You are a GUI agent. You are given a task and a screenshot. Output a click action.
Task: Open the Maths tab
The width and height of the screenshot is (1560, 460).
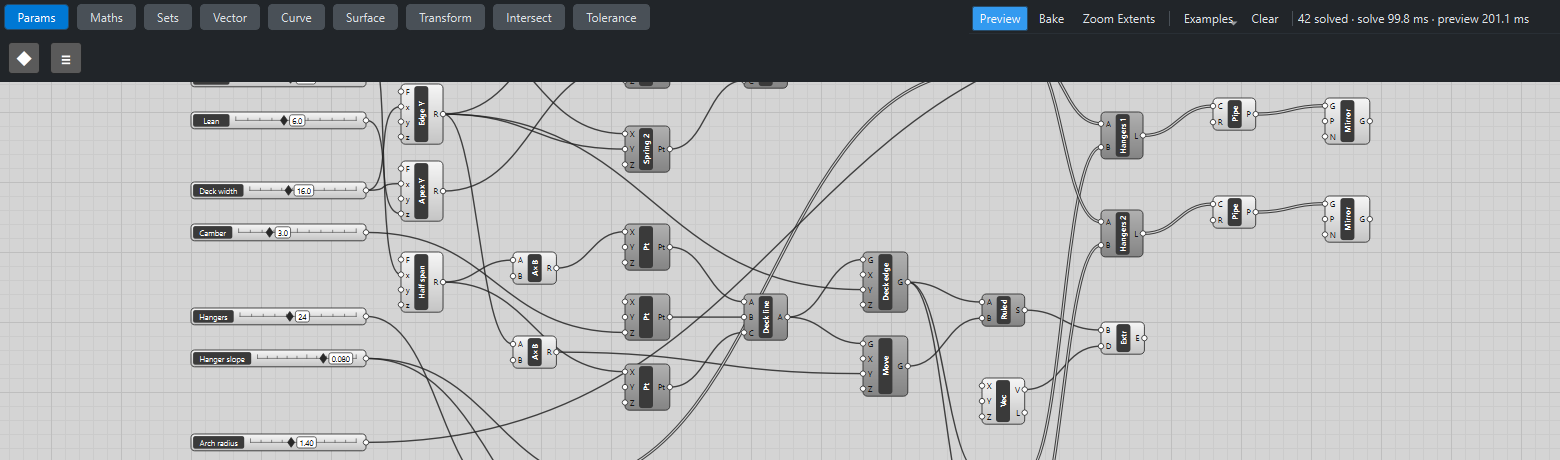coord(106,18)
